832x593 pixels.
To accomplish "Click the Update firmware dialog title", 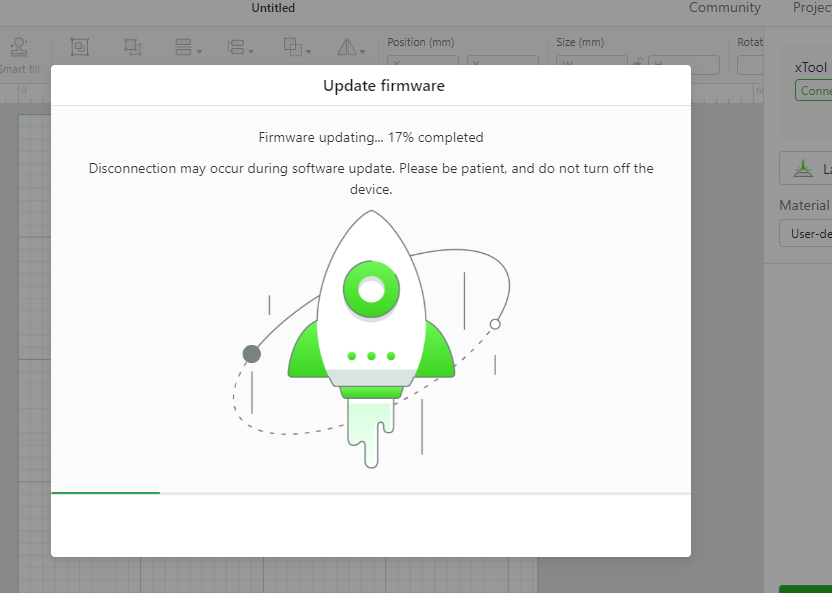I will point(384,86).
